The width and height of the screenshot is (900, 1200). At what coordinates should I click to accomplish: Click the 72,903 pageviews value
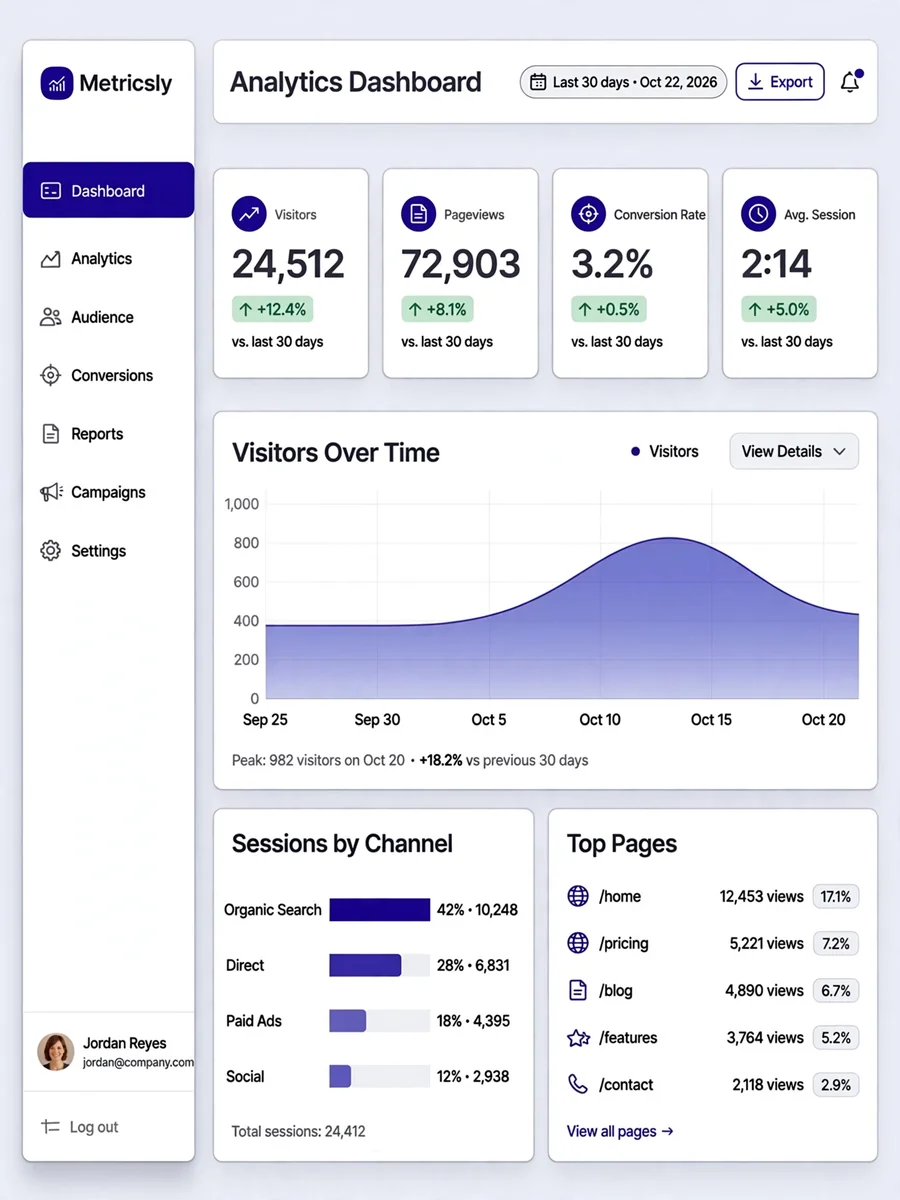tap(461, 264)
